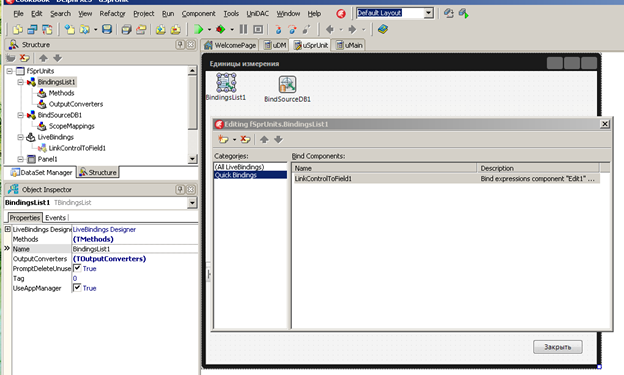Collapse the Panel1 tree node
The image size is (624, 375).
(x=20, y=159)
